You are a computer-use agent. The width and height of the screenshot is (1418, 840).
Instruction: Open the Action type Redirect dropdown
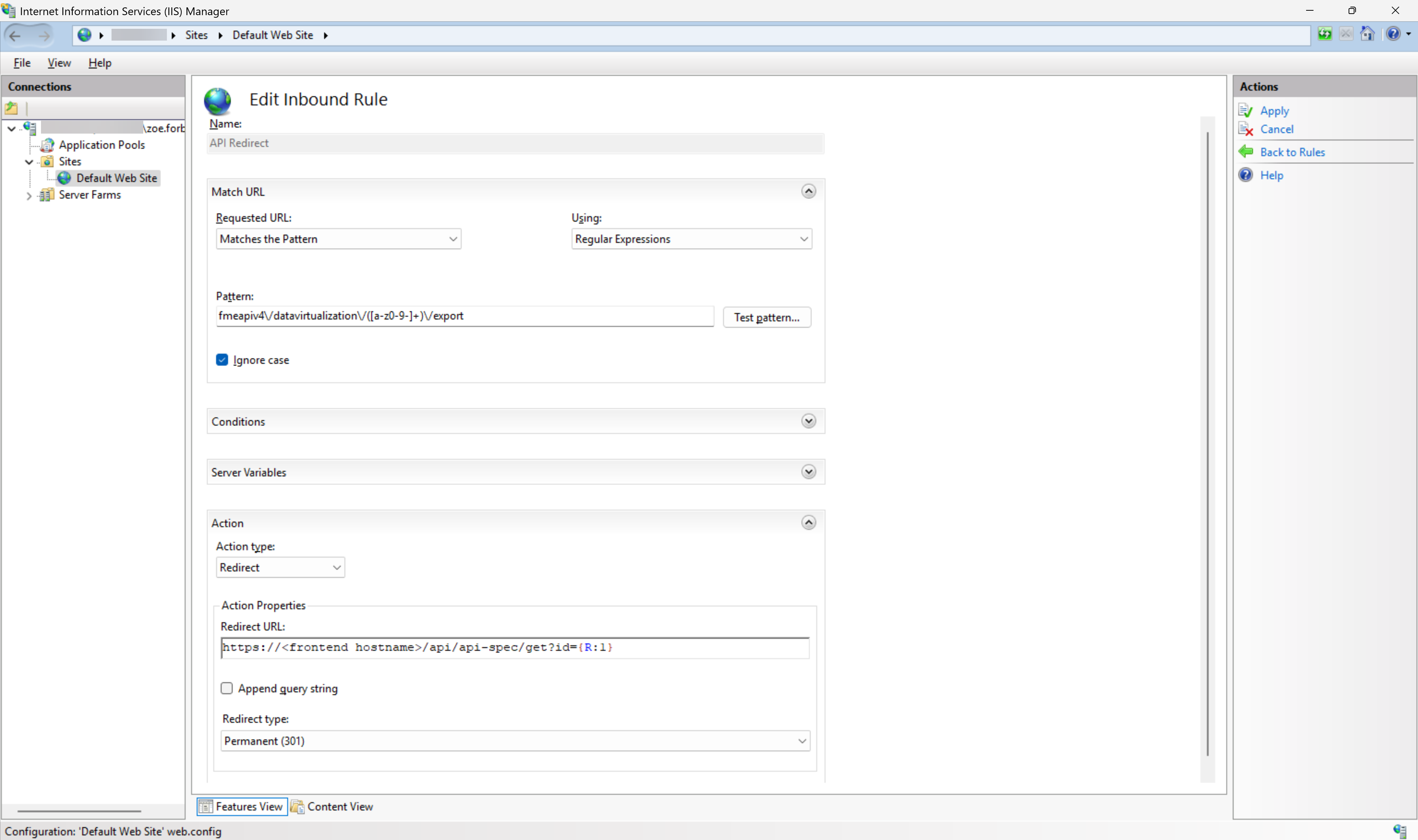point(280,567)
